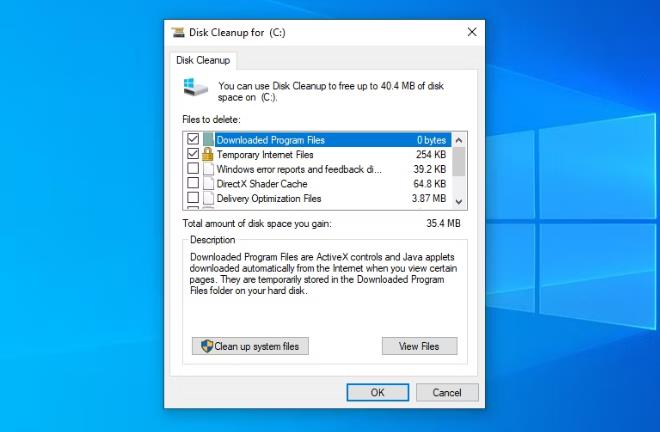Click the scrollbar thumb in Files to delete
The image size is (660, 432).
tap(459, 161)
